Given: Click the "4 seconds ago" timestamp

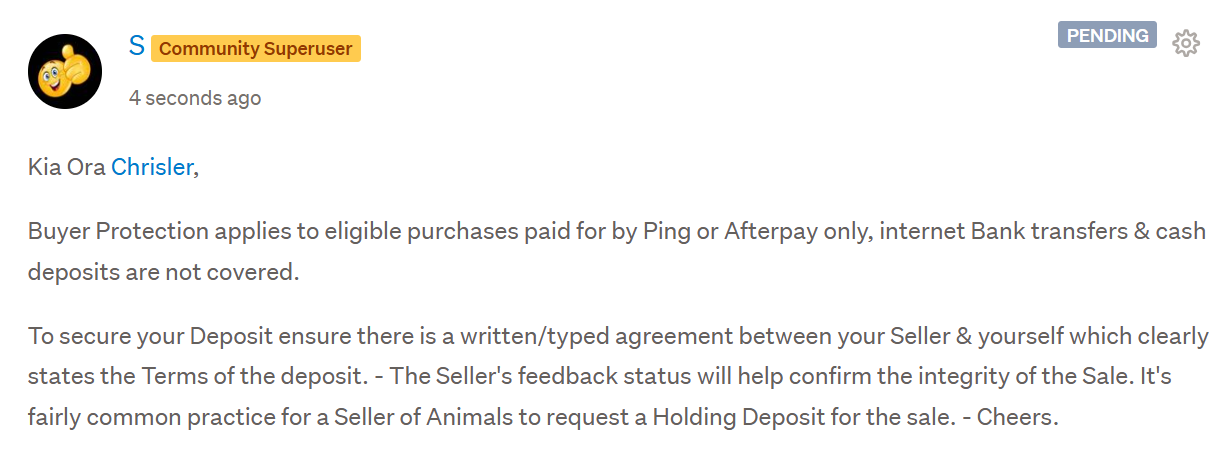Looking at the screenshot, I should click(195, 98).
